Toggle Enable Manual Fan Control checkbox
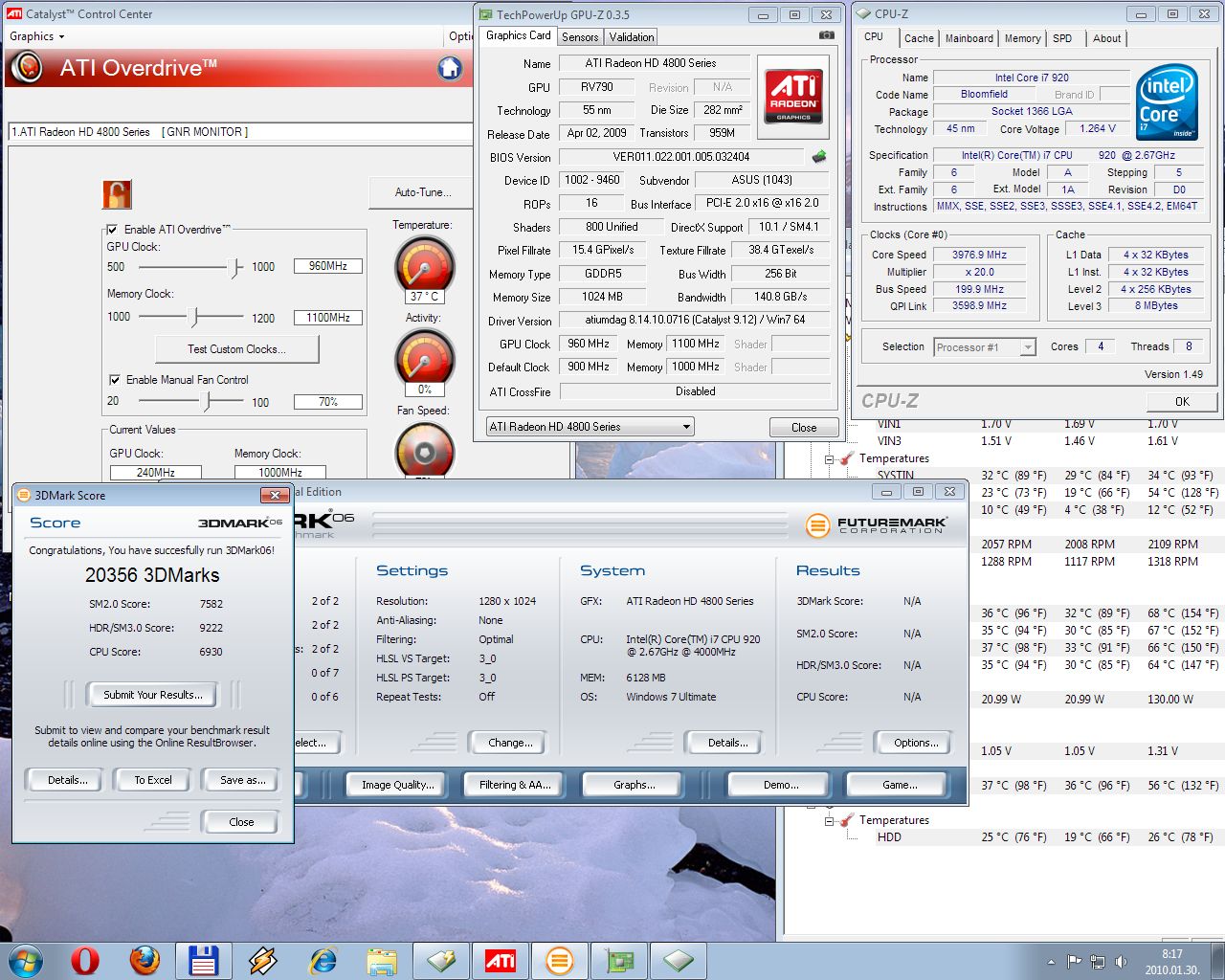This screenshot has width=1225, height=980. tap(115, 380)
